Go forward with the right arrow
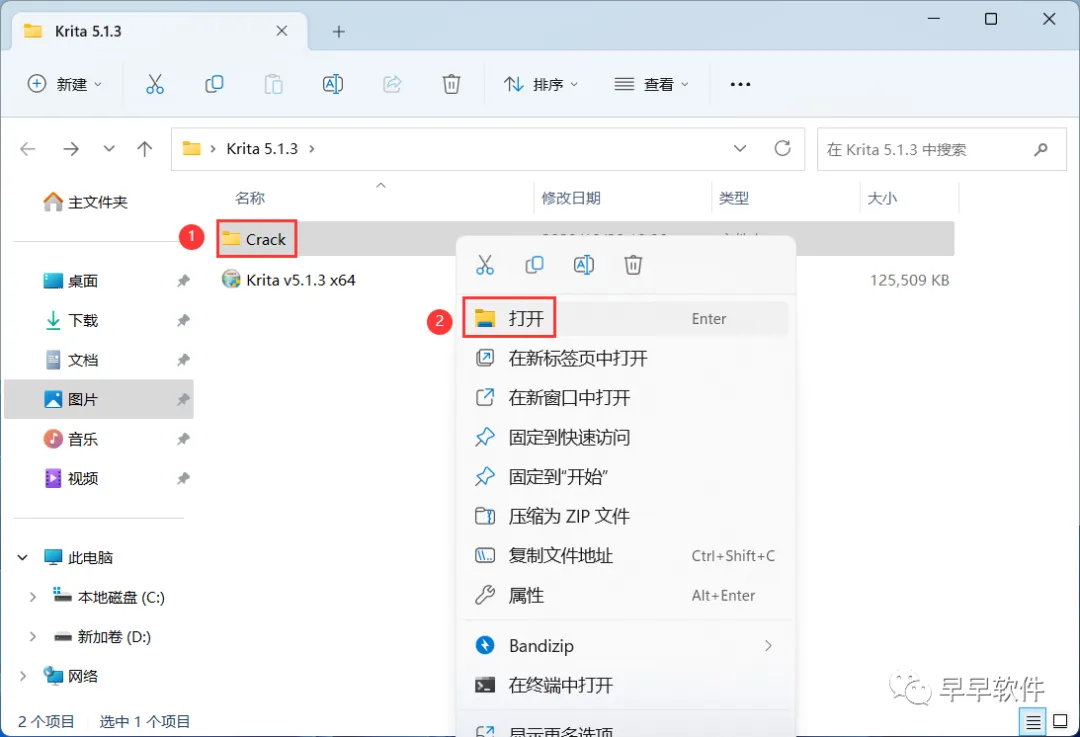The image size is (1080, 737). pyautogui.click(x=71, y=149)
